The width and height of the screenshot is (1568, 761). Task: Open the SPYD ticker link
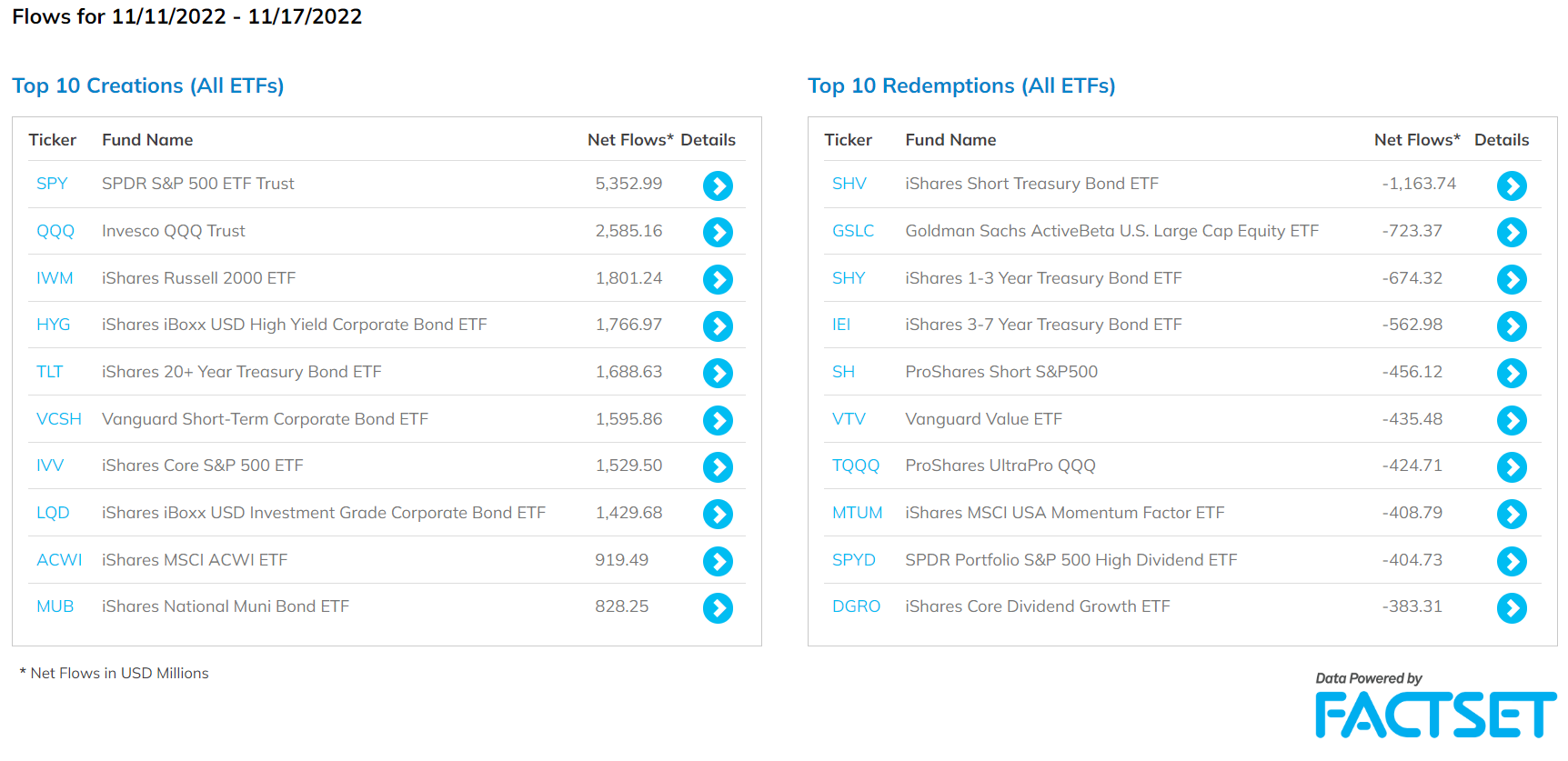[854, 560]
